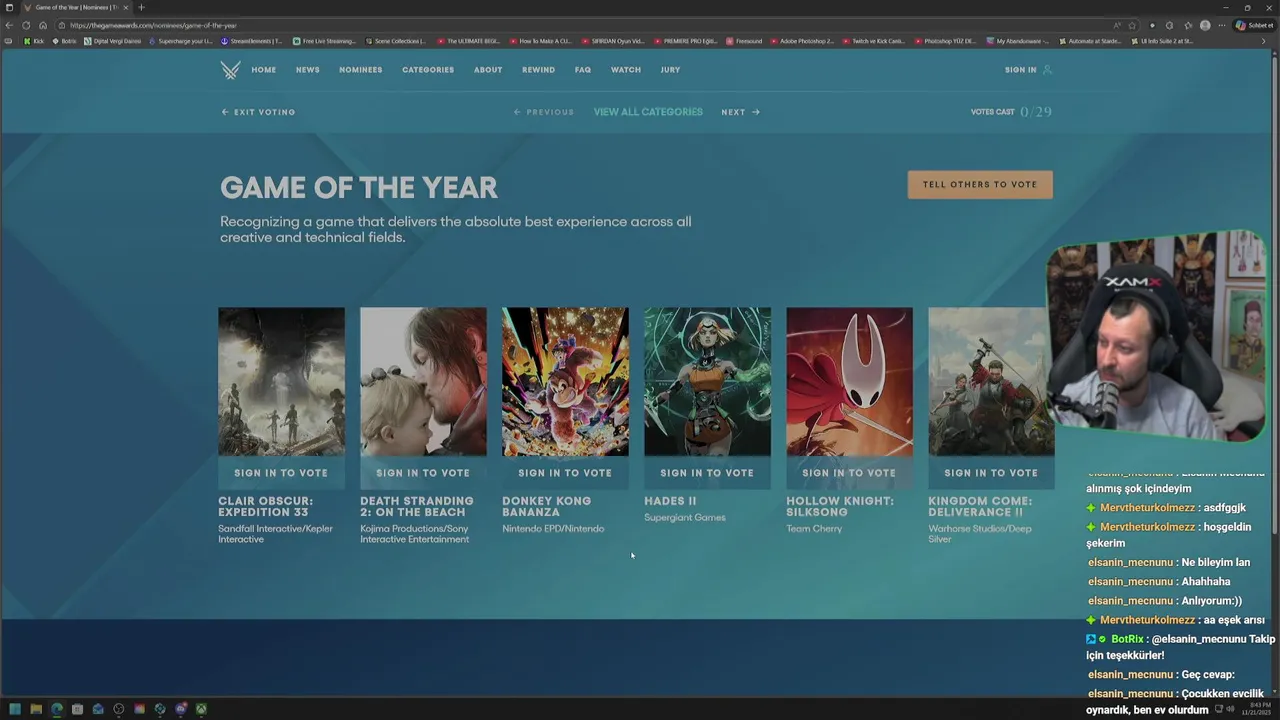The width and height of the screenshot is (1280, 720).
Task: Open the REWIND menu item
Action: (x=538, y=70)
